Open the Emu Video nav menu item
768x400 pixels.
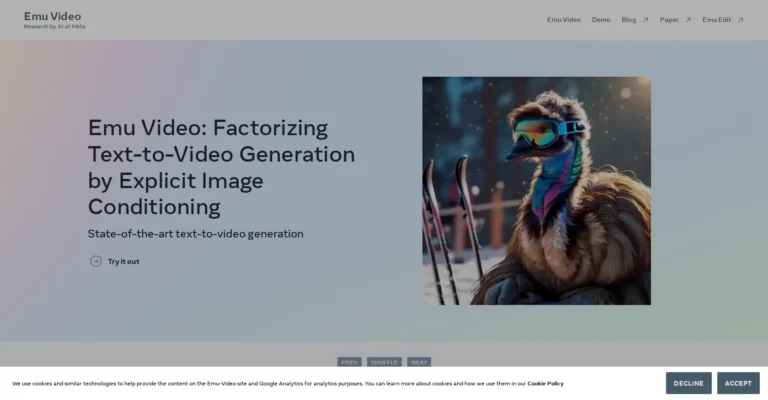pos(564,20)
